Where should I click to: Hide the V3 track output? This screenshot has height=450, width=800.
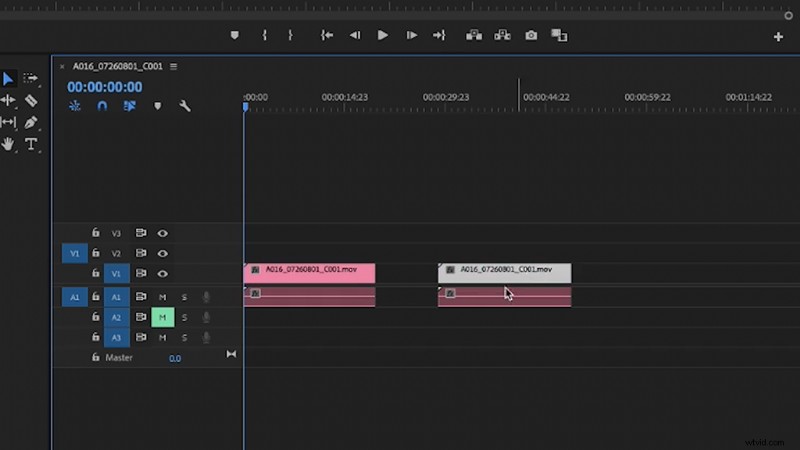tap(162, 233)
